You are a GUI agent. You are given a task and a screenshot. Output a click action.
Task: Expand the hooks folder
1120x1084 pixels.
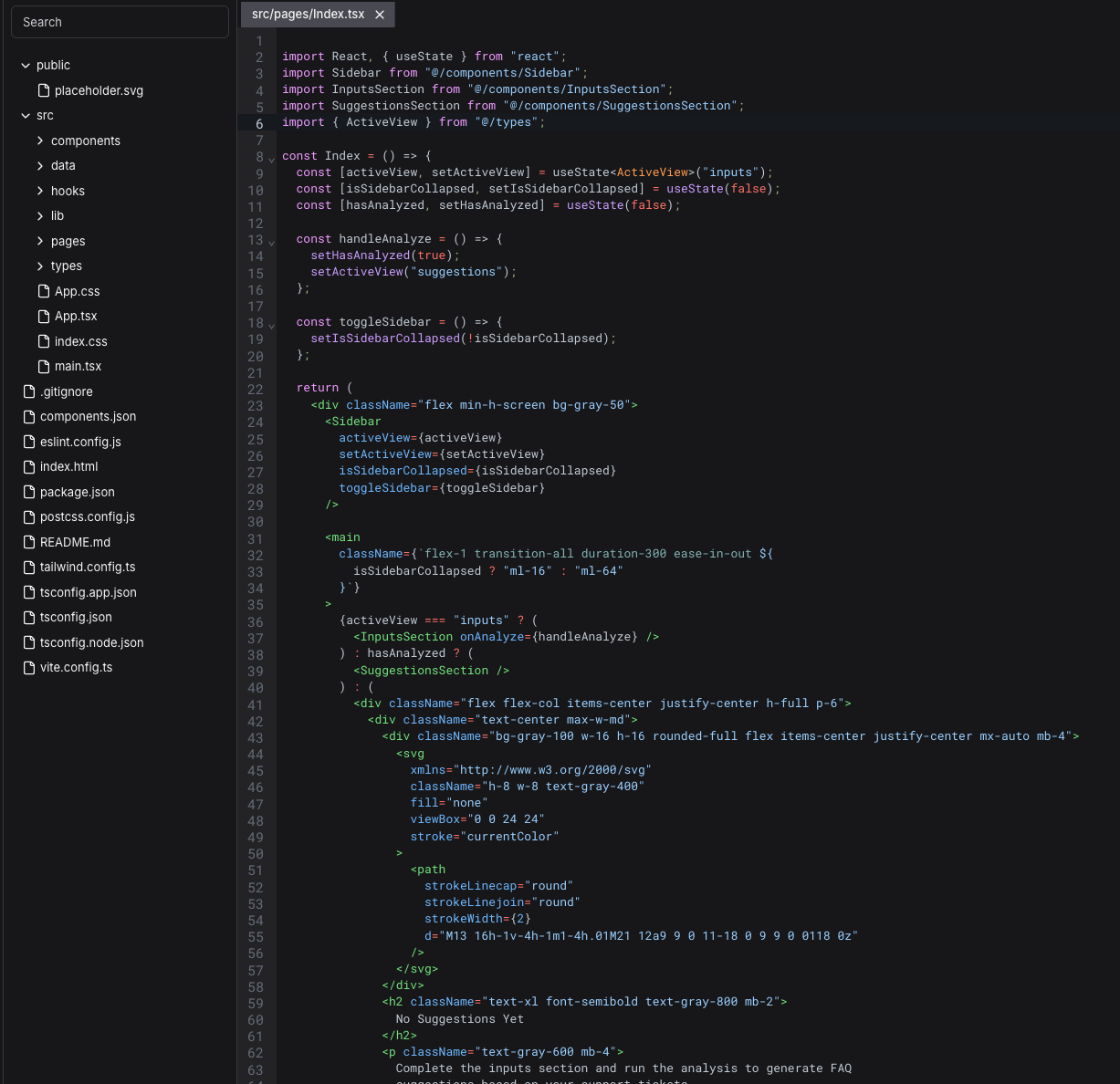40,191
